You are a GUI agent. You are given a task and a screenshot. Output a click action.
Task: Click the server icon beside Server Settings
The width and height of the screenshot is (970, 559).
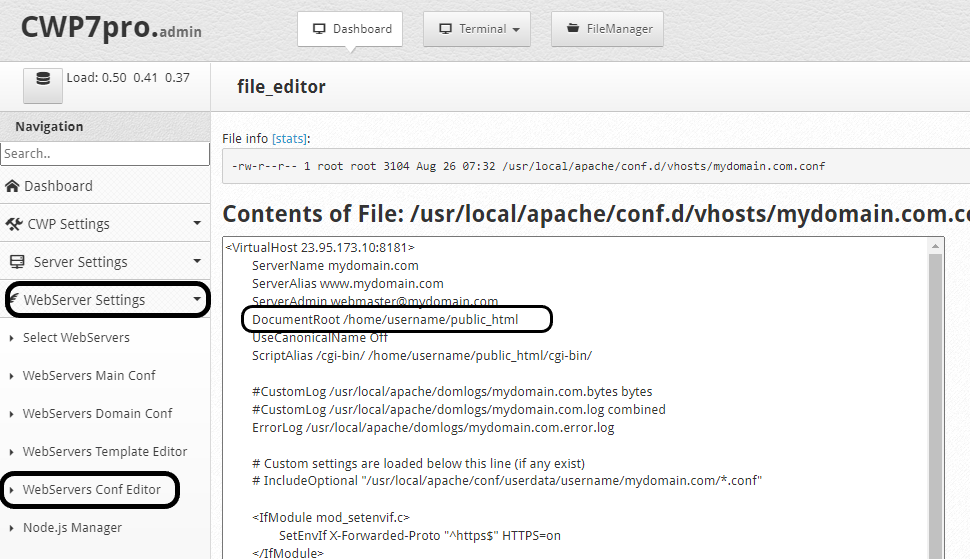(x=17, y=262)
